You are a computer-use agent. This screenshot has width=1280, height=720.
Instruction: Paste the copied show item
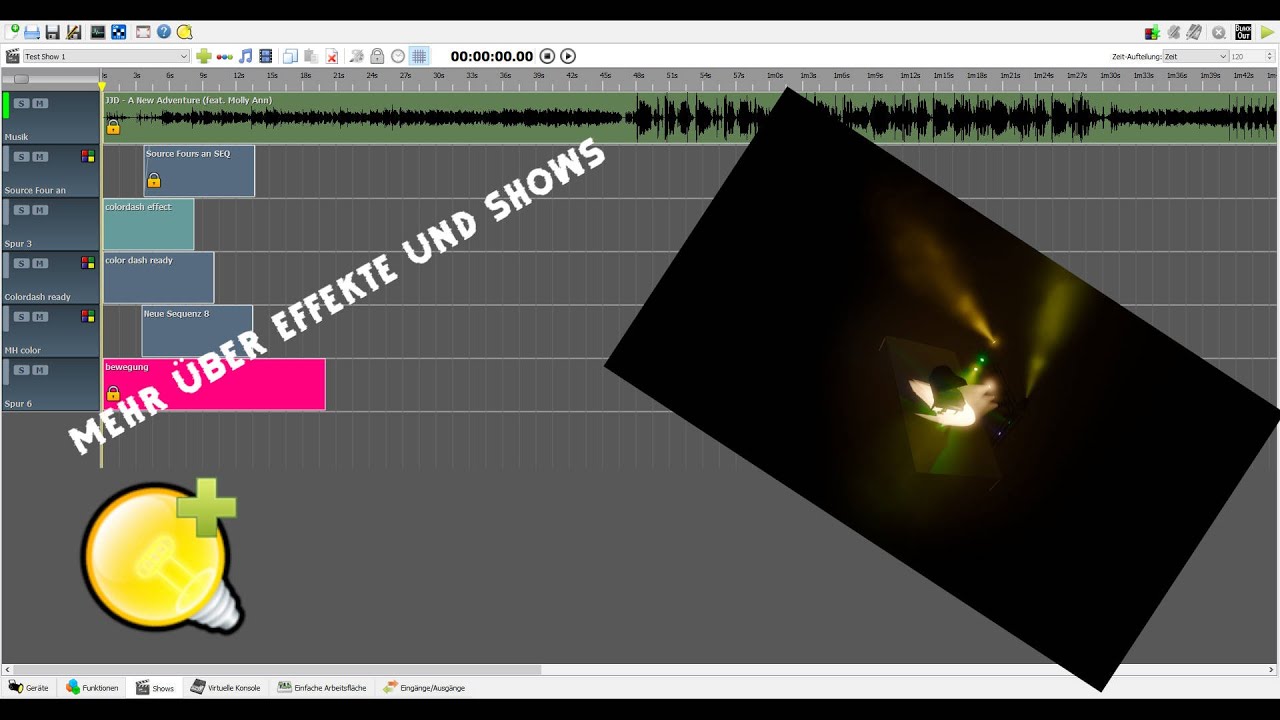(x=311, y=56)
